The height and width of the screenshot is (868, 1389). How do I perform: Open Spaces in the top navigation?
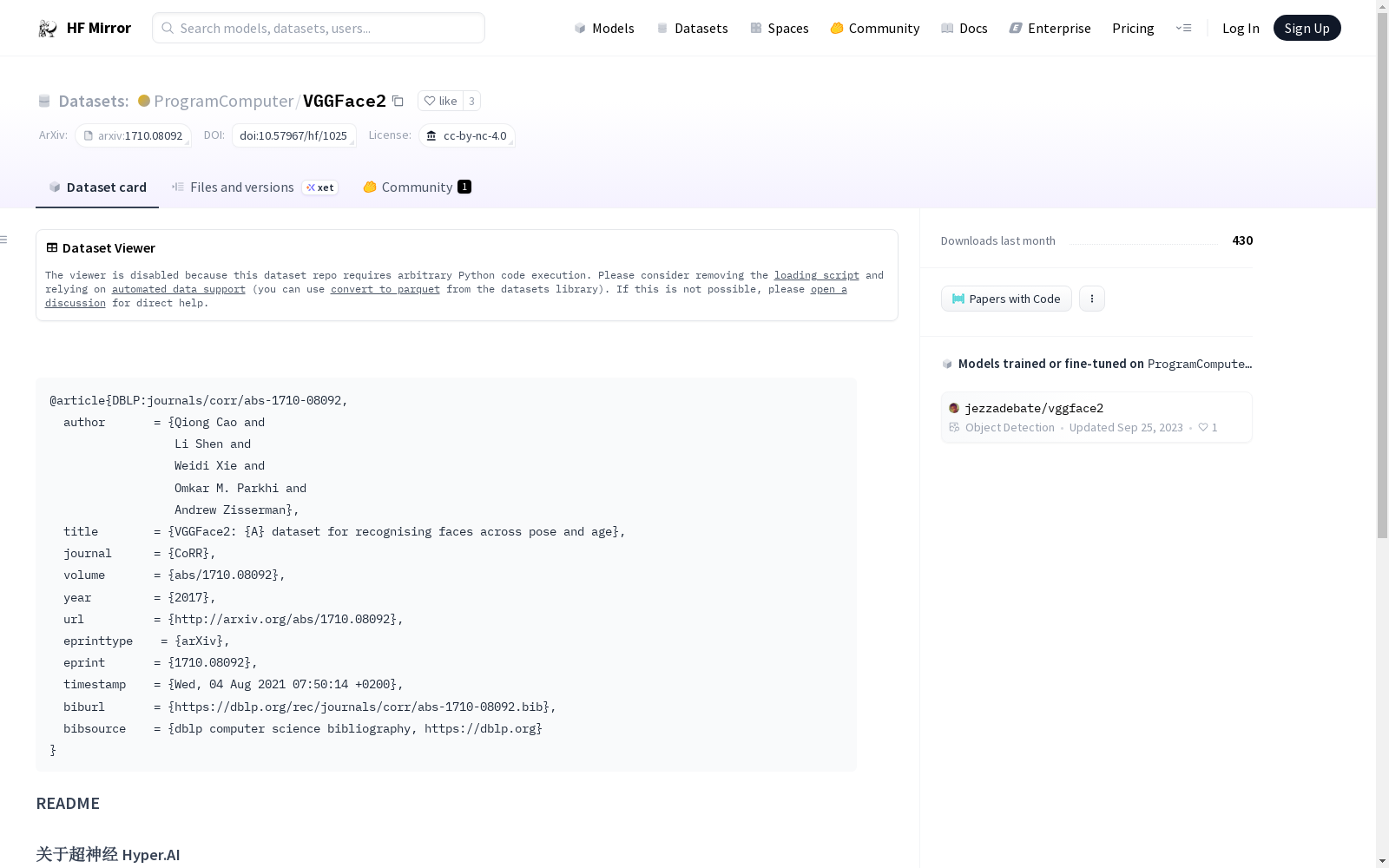point(779,28)
